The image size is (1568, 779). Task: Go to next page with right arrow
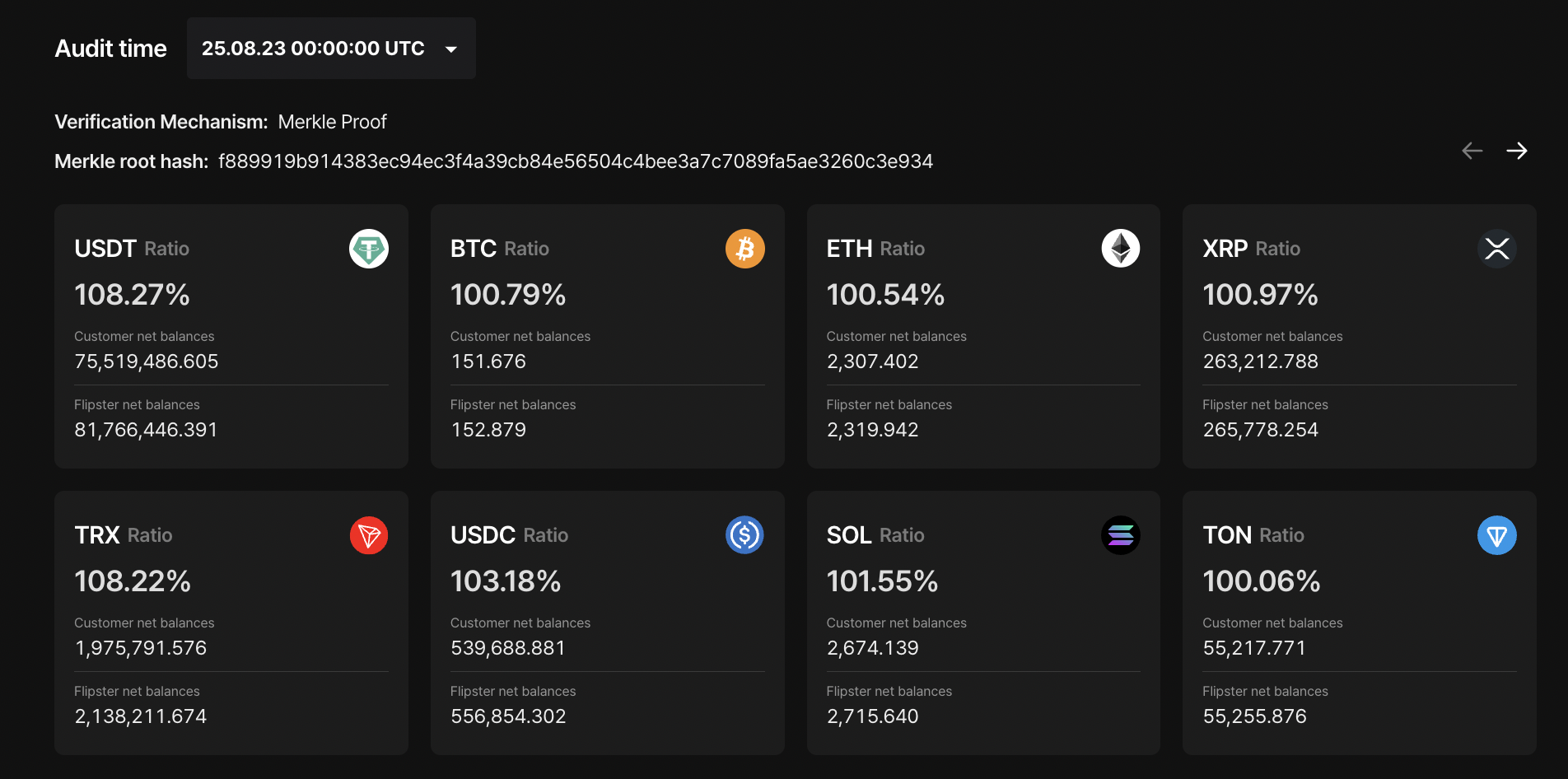pos(1517,151)
